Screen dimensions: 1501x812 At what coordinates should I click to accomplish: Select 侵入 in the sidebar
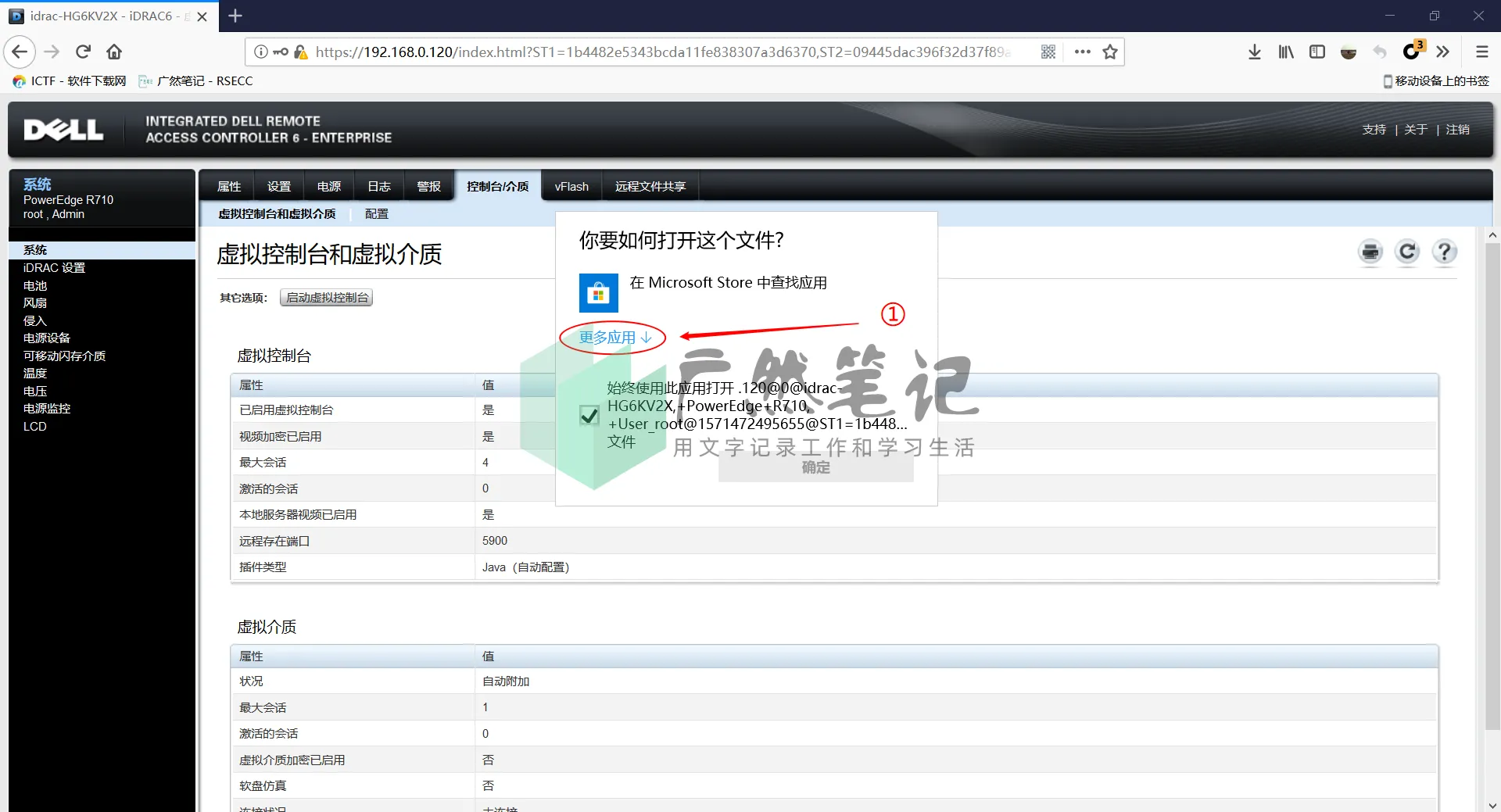click(35, 321)
